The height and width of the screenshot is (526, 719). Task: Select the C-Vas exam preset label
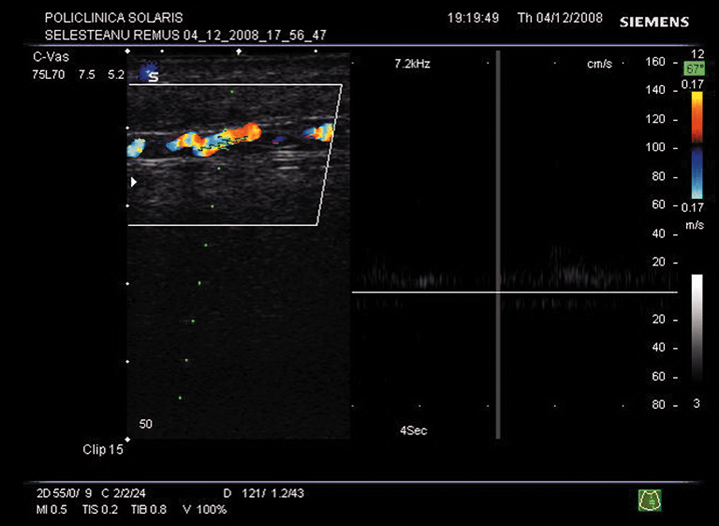[50, 58]
